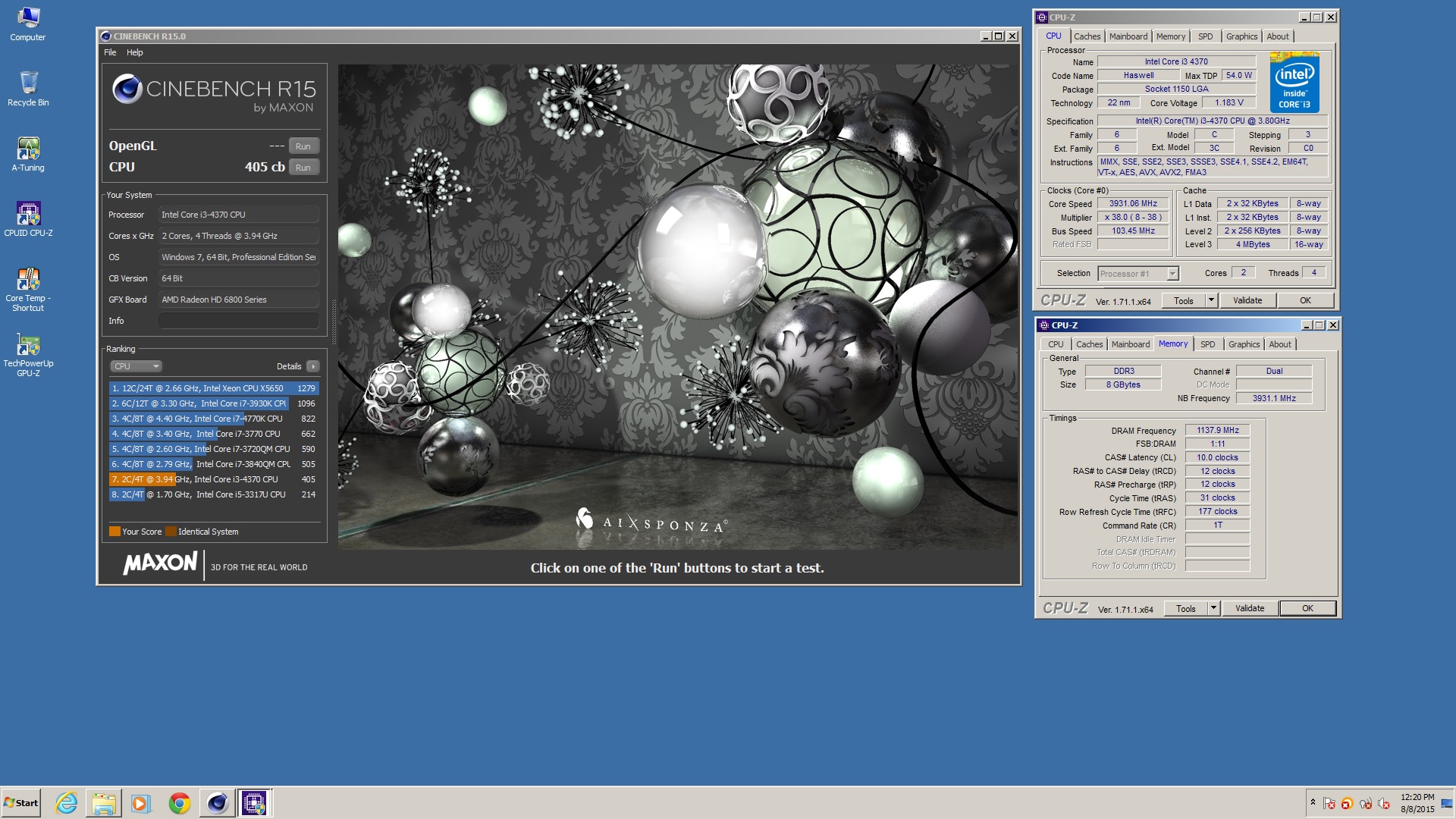Viewport: 1456px width, 819px height.
Task: Click the show desktop tray icon
Action: tap(1447, 803)
